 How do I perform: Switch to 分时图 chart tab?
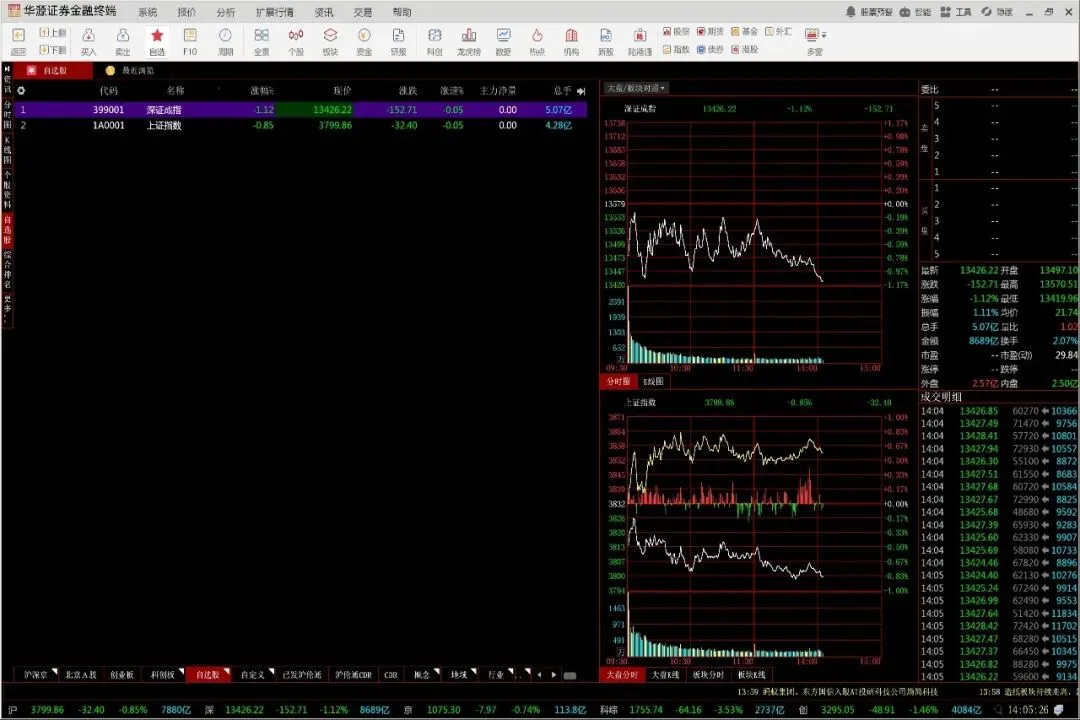coord(618,381)
